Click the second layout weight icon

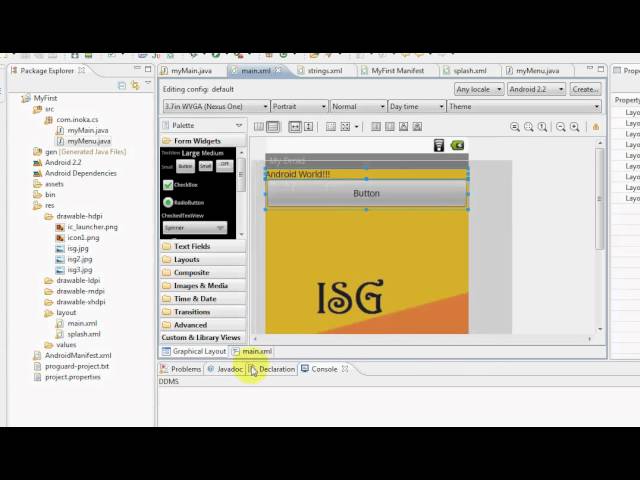point(390,127)
